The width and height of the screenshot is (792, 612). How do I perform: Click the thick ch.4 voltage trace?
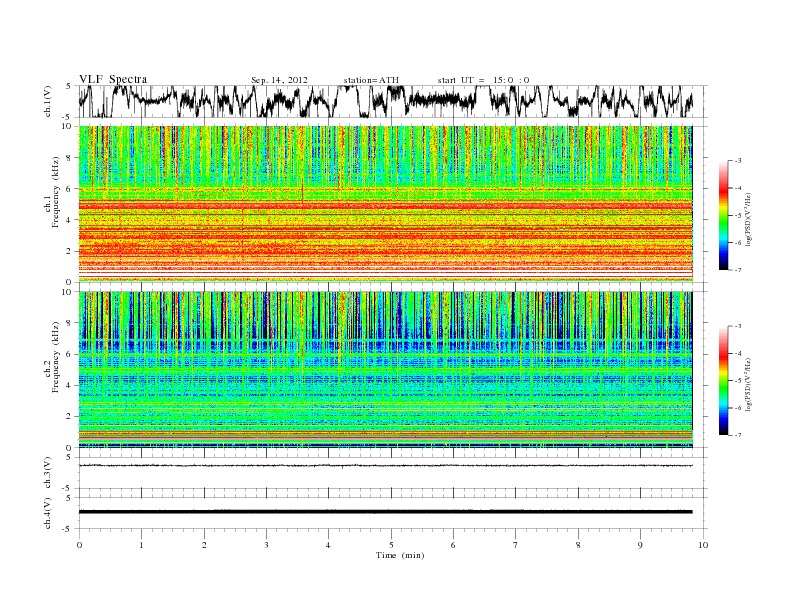[x=385, y=512]
